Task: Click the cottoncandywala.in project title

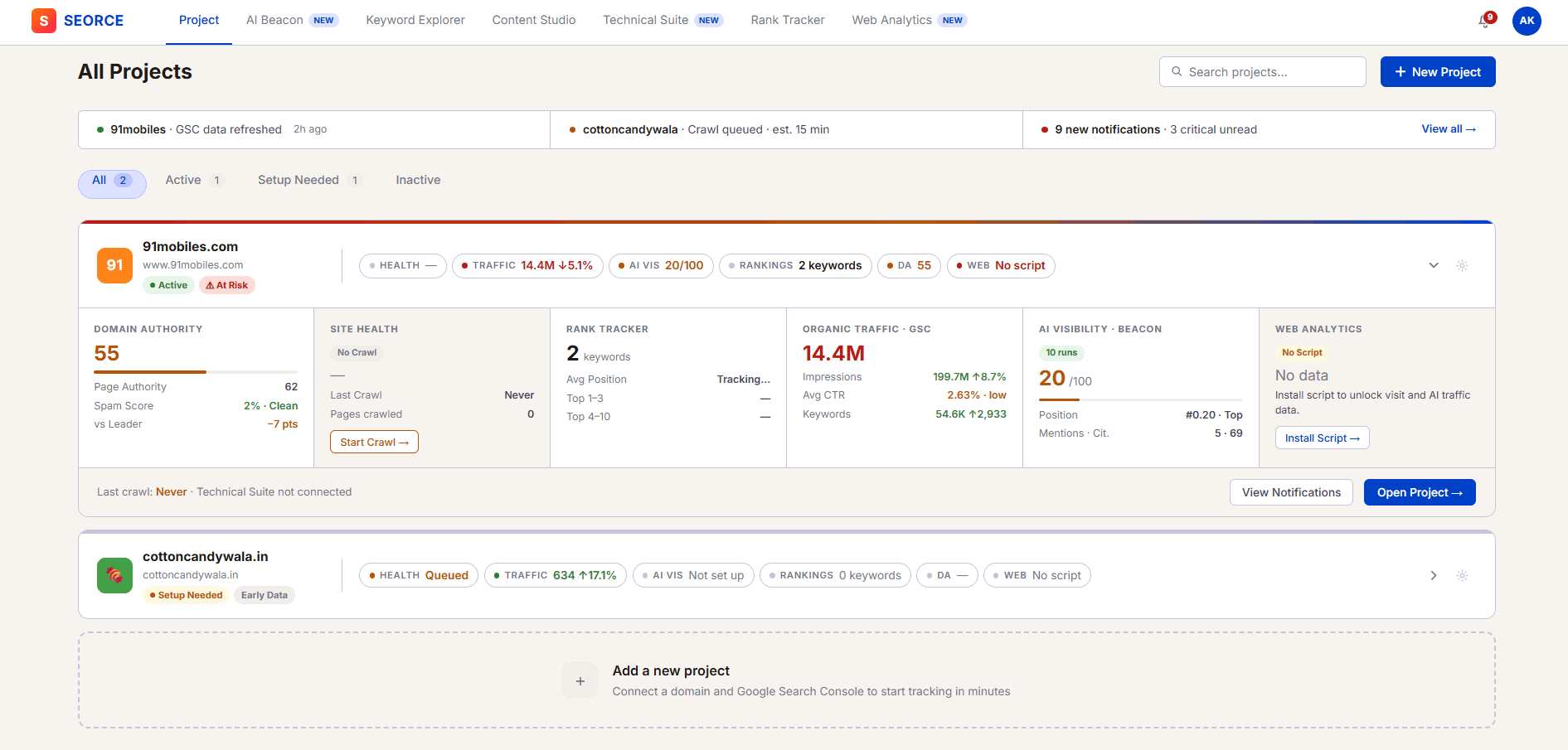Action: point(205,556)
